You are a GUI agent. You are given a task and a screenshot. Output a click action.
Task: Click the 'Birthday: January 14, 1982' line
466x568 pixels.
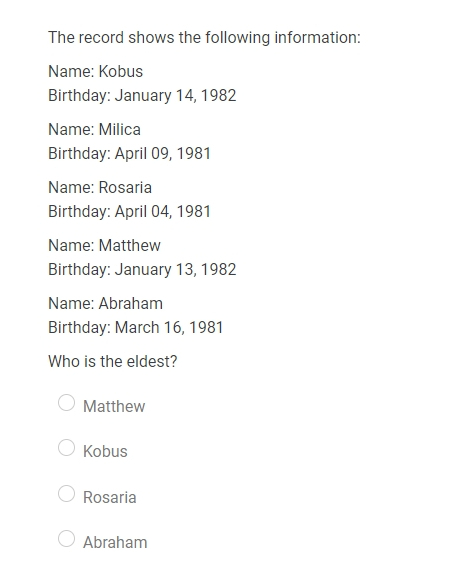tap(142, 96)
